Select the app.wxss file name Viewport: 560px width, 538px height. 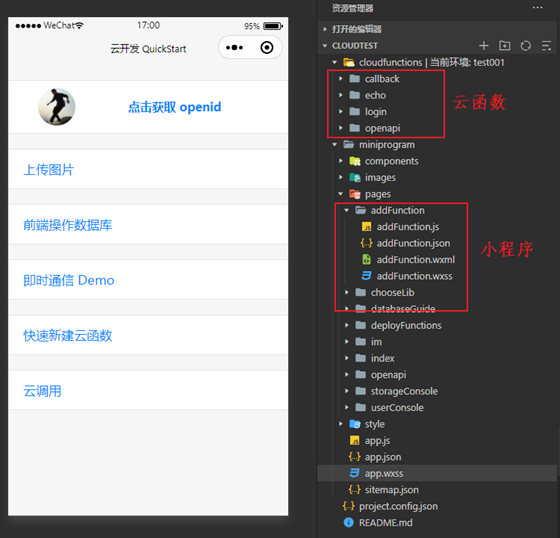pos(384,473)
